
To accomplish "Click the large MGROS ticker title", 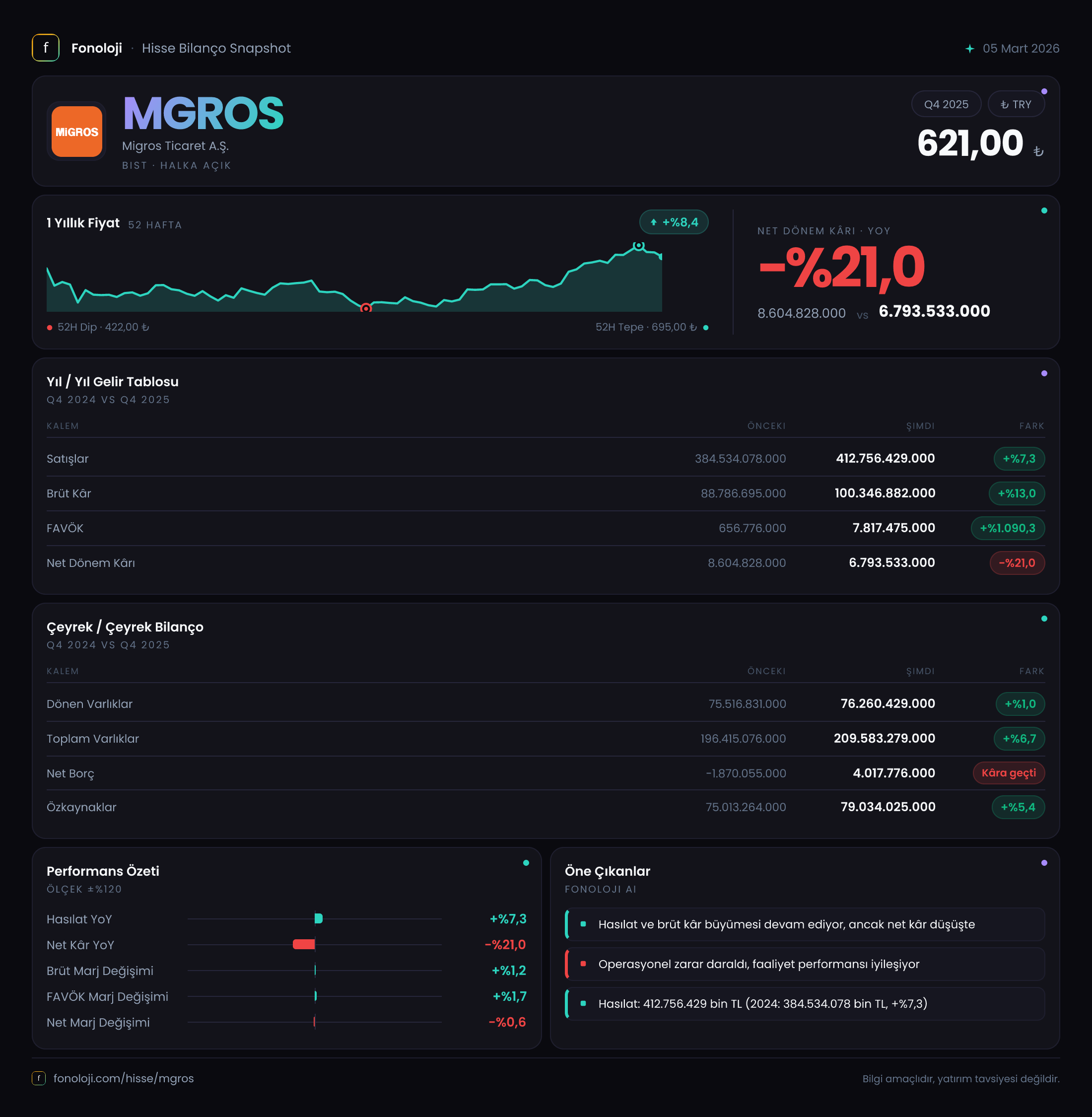I will pos(203,114).
